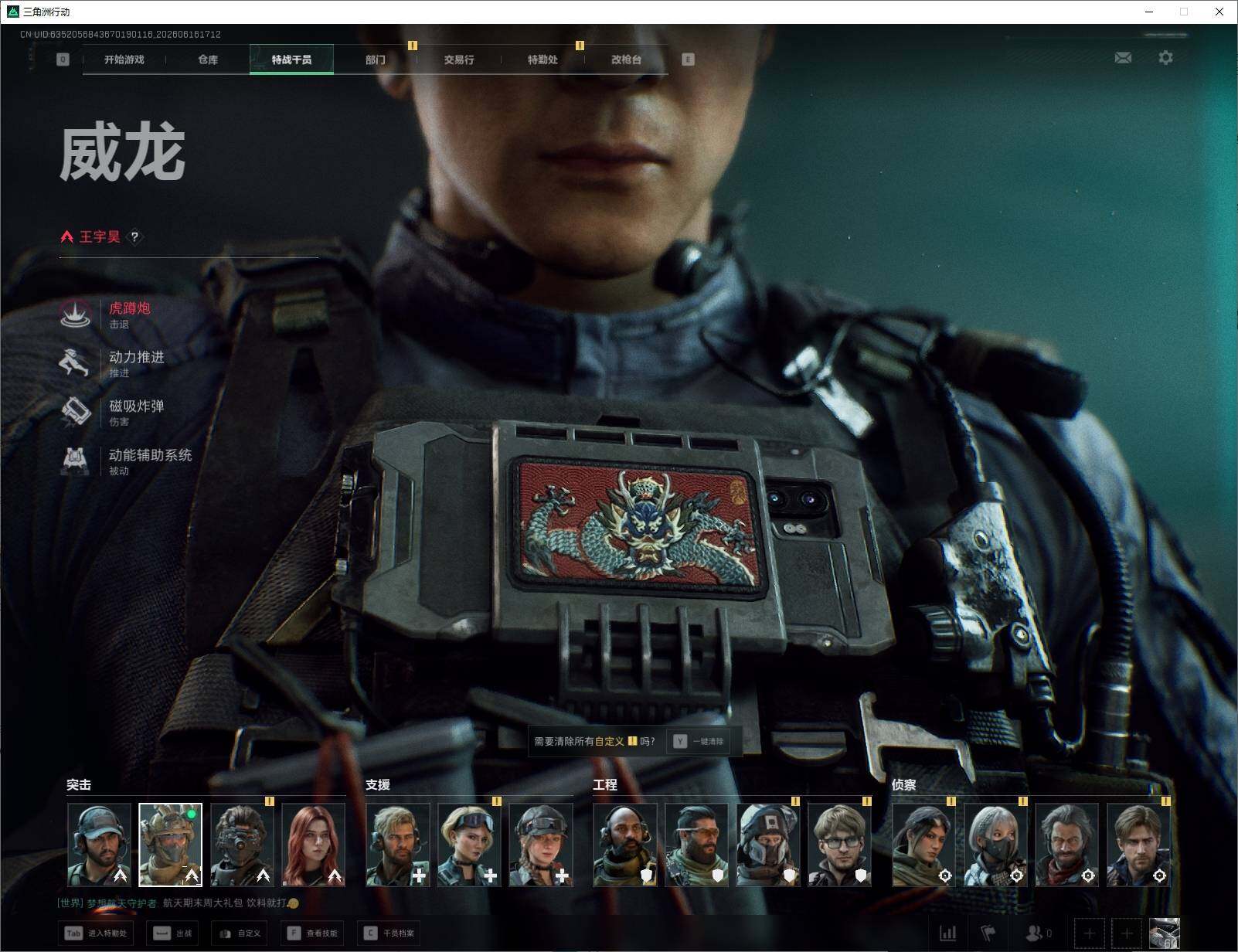
Task: Click the question mark beside 王宇昊
Action: point(134,237)
